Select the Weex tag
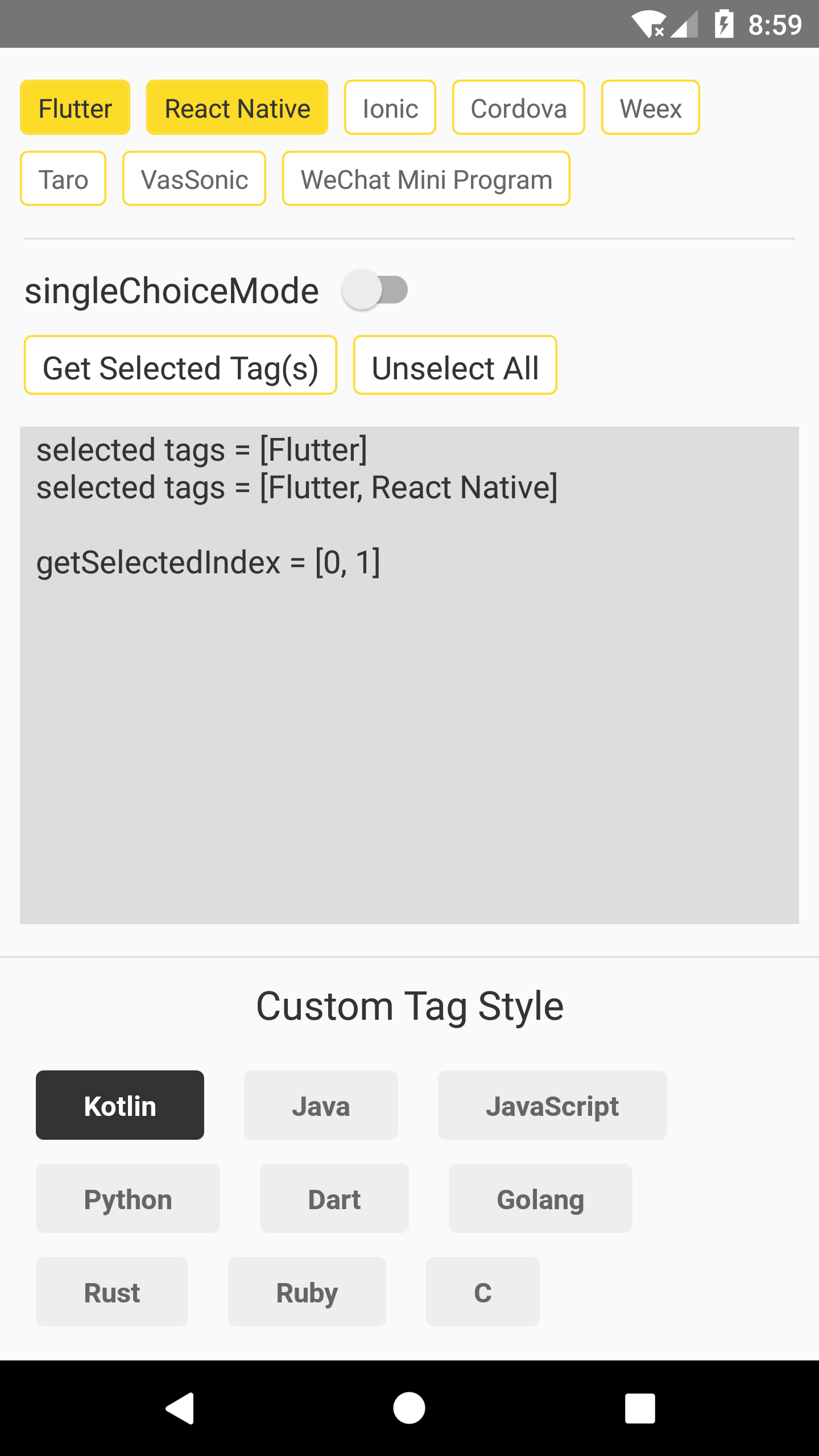Screen dimensions: 819x1456 click(651, 108)
